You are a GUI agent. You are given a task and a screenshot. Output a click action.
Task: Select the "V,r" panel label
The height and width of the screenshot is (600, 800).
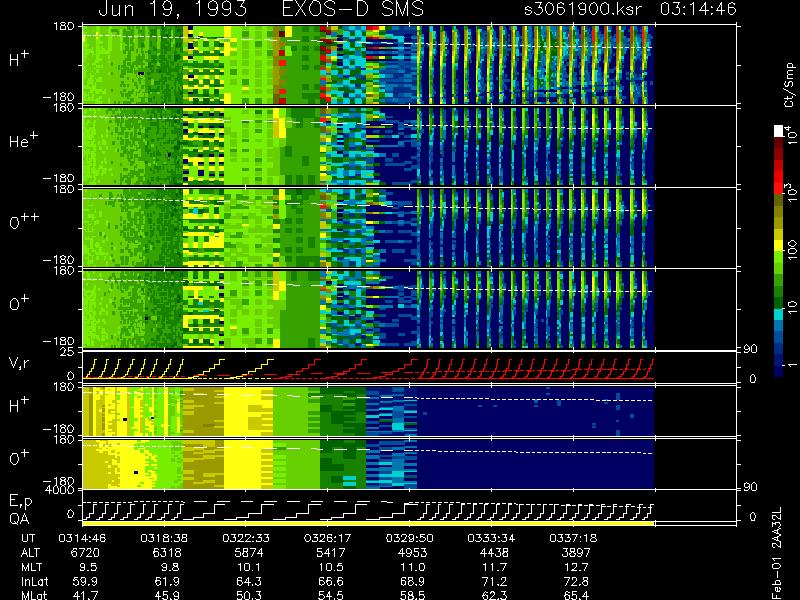(x=19, y=363)
